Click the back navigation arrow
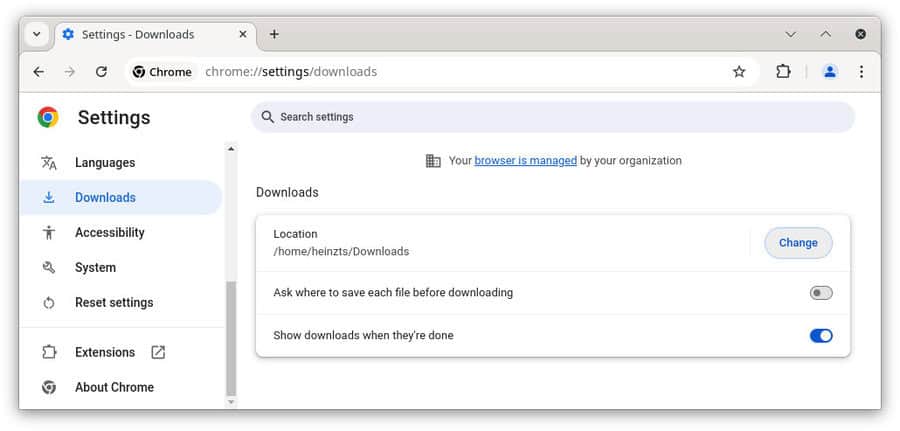This screenshot has width=900, height=431. tap(38, 72)
